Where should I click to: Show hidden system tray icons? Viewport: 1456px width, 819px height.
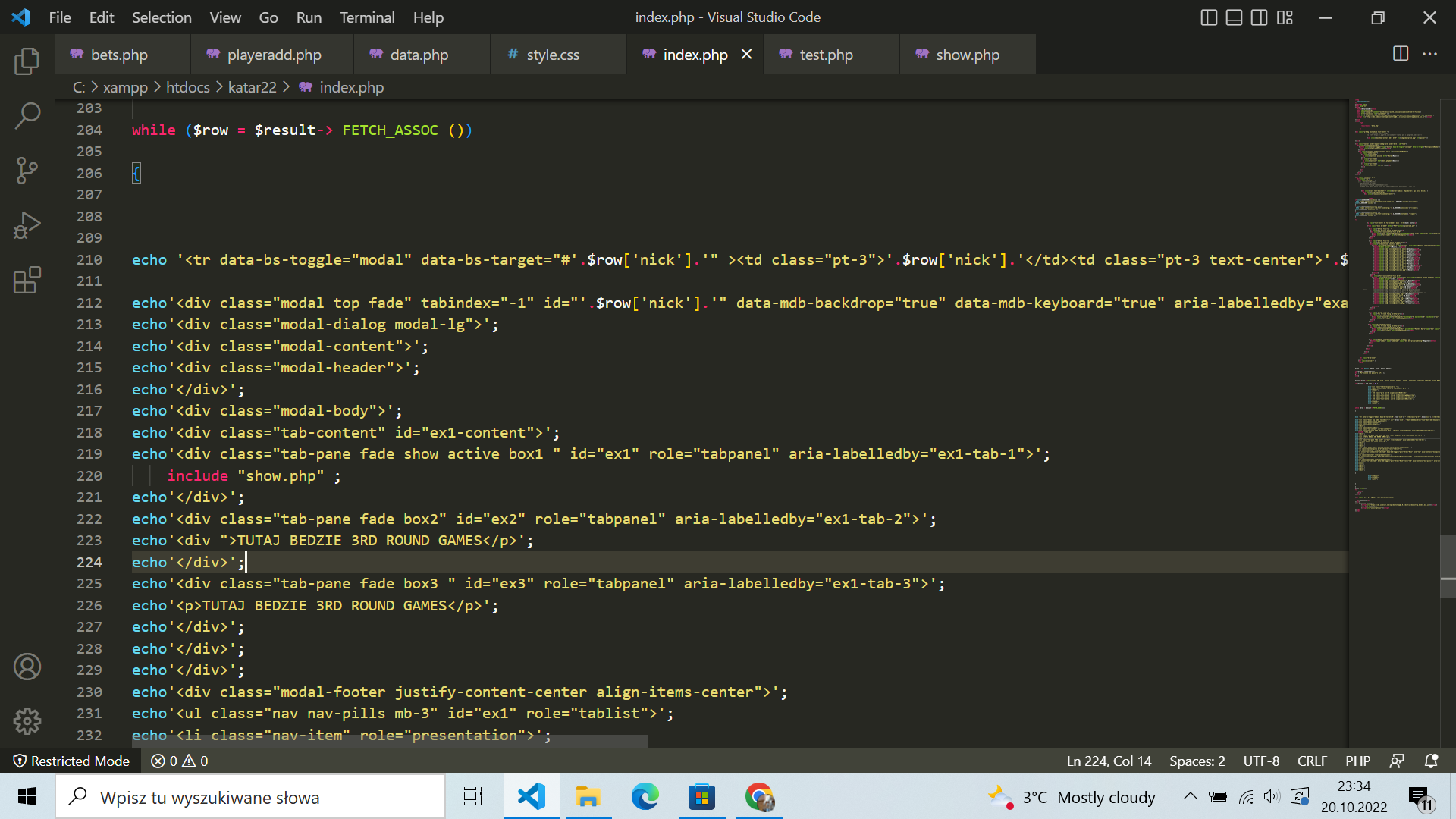point(1191,796)
